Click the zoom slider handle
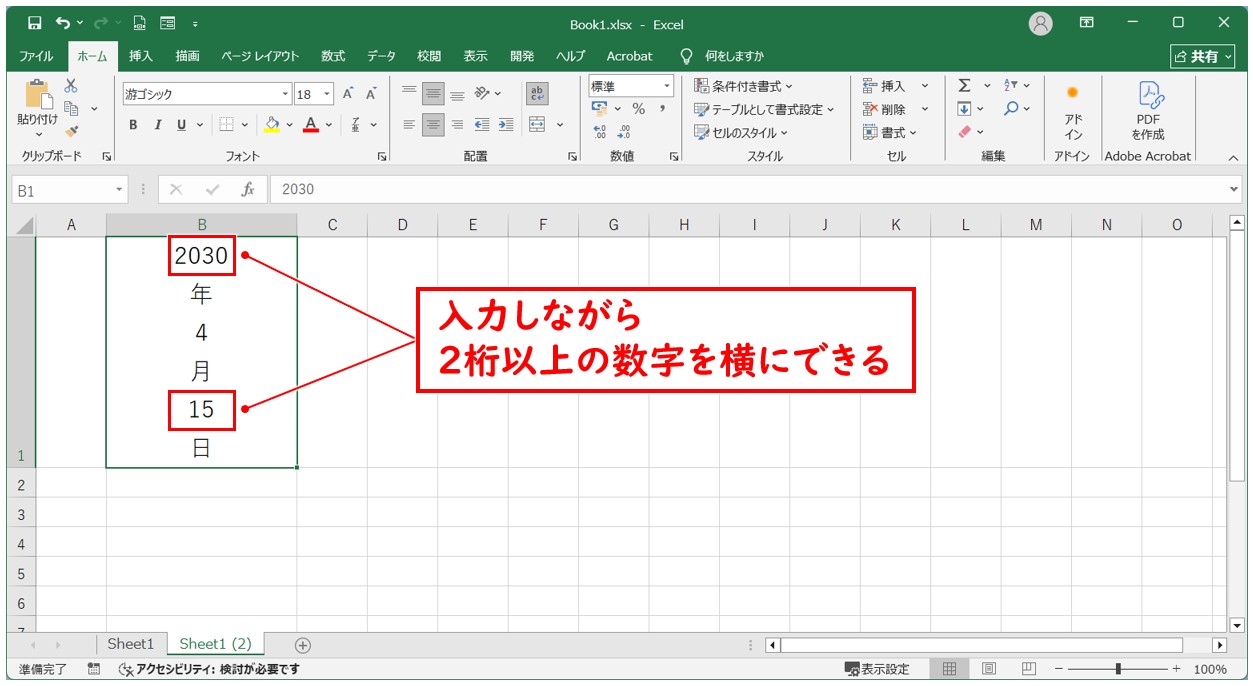Viewport: 1253px width, 686px height. click(x=1118, y=669)
